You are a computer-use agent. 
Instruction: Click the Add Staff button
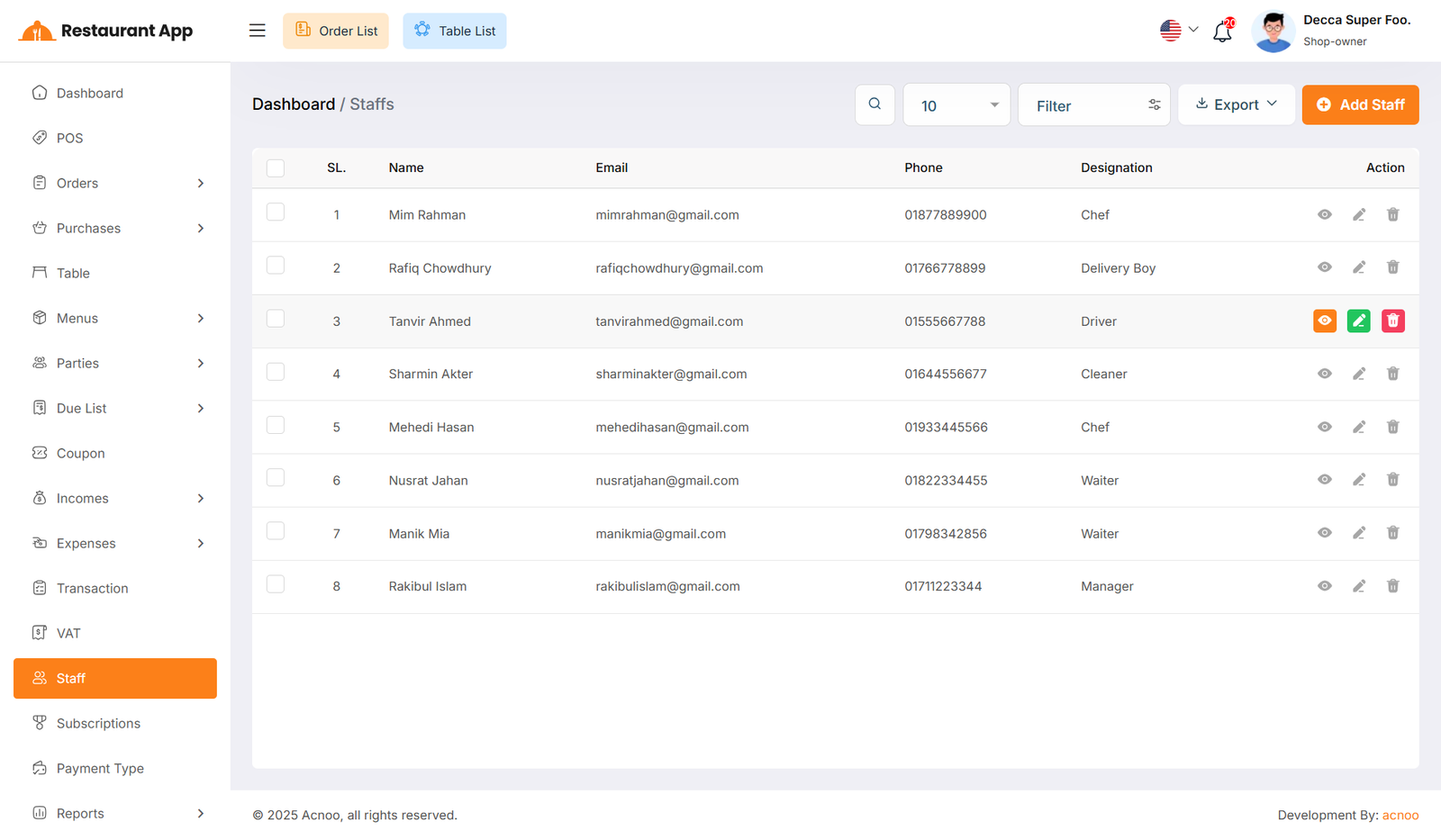(x=1360, y=104)
